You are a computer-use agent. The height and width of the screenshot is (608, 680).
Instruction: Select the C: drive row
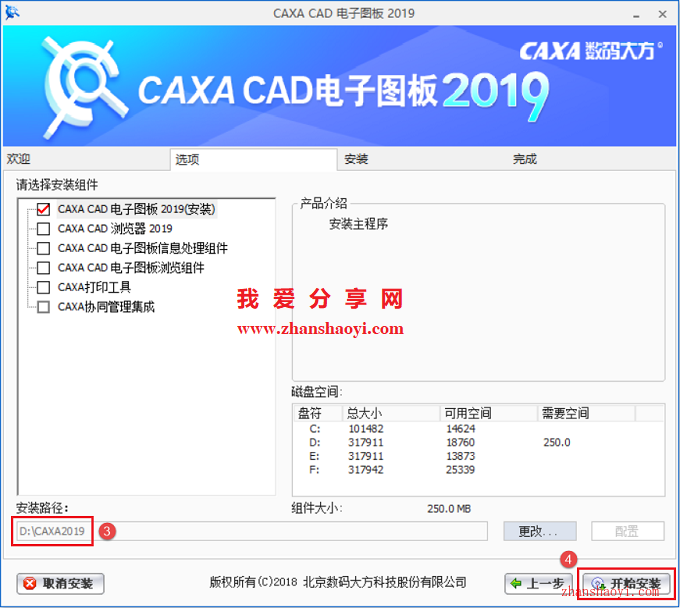click(x=479, y=429)
